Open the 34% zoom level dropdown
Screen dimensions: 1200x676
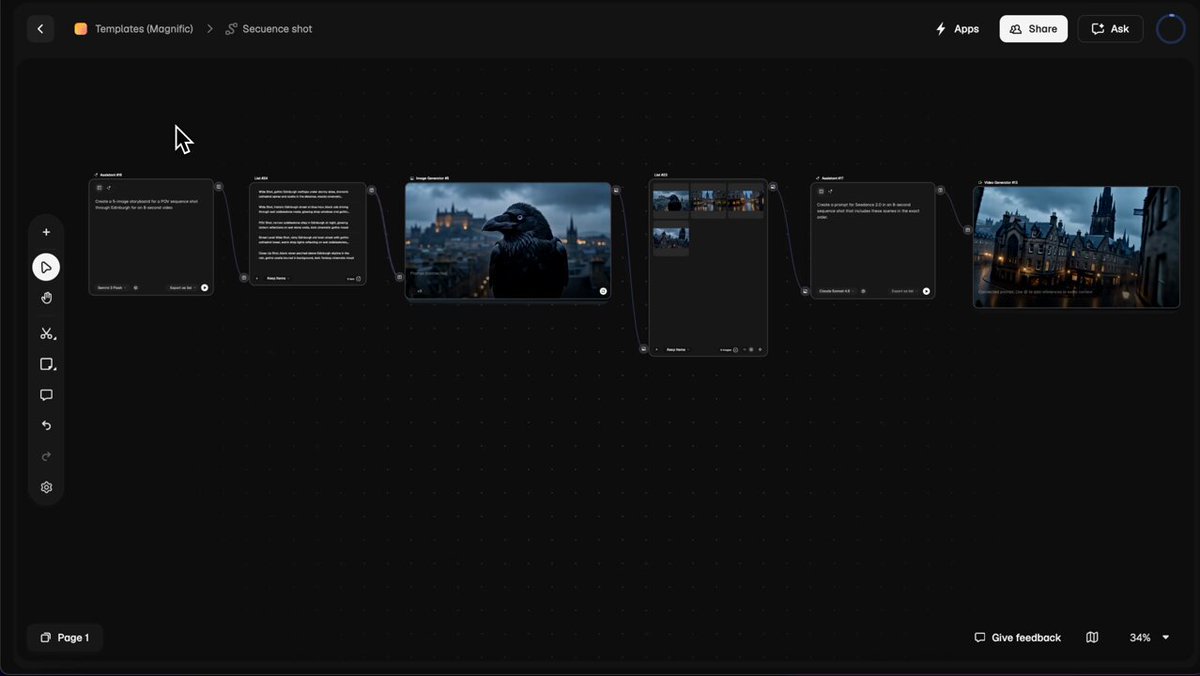pos(1149,637)
